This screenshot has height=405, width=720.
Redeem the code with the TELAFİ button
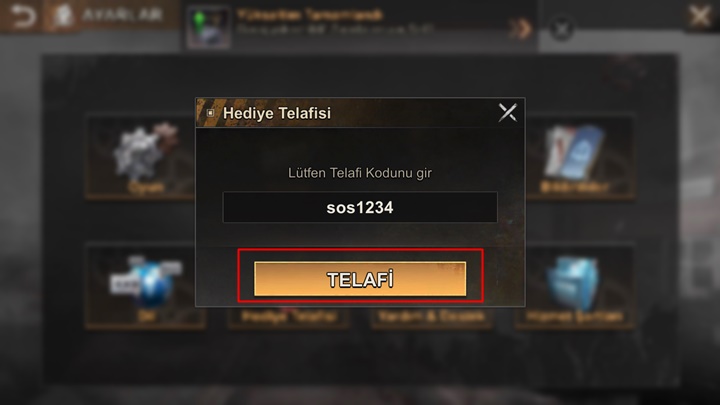(x=360, y=279)
